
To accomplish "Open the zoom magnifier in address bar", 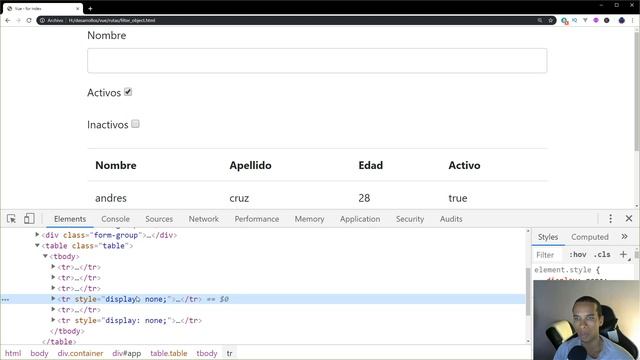I will pos(540,20).
